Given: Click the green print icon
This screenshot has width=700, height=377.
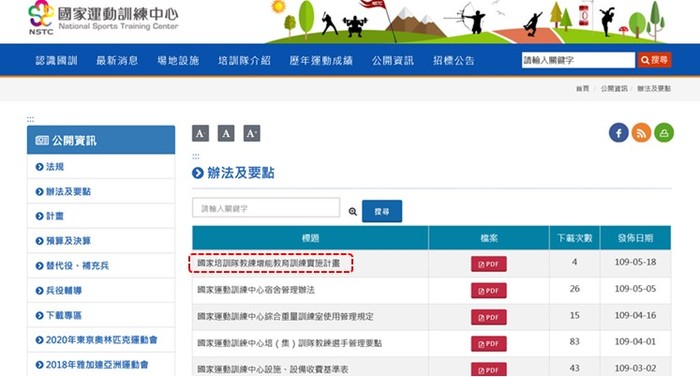Looking at the screenshot, I should (664, 133).
